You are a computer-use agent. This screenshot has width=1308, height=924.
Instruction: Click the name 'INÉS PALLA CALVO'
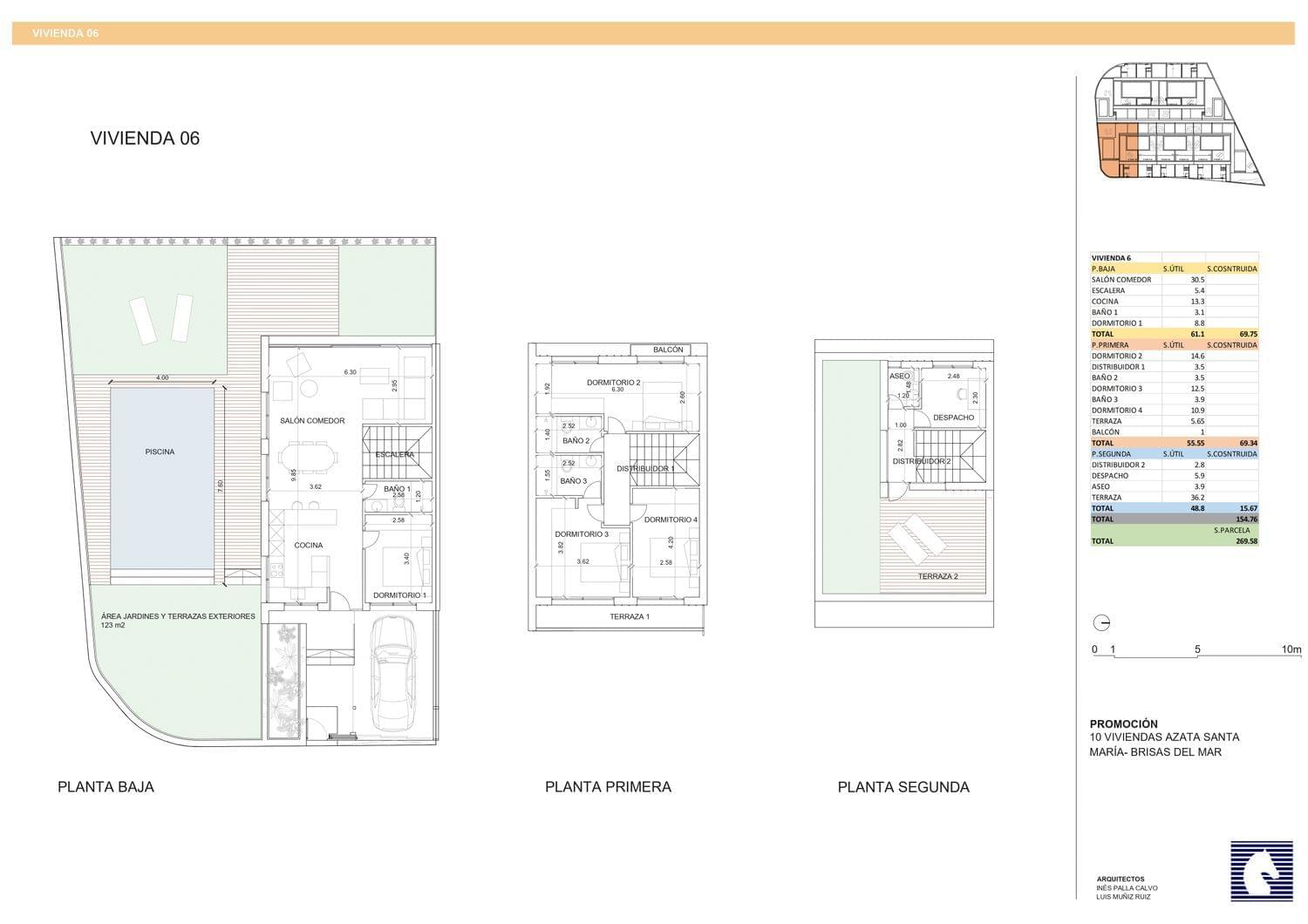pos(1127,888)
